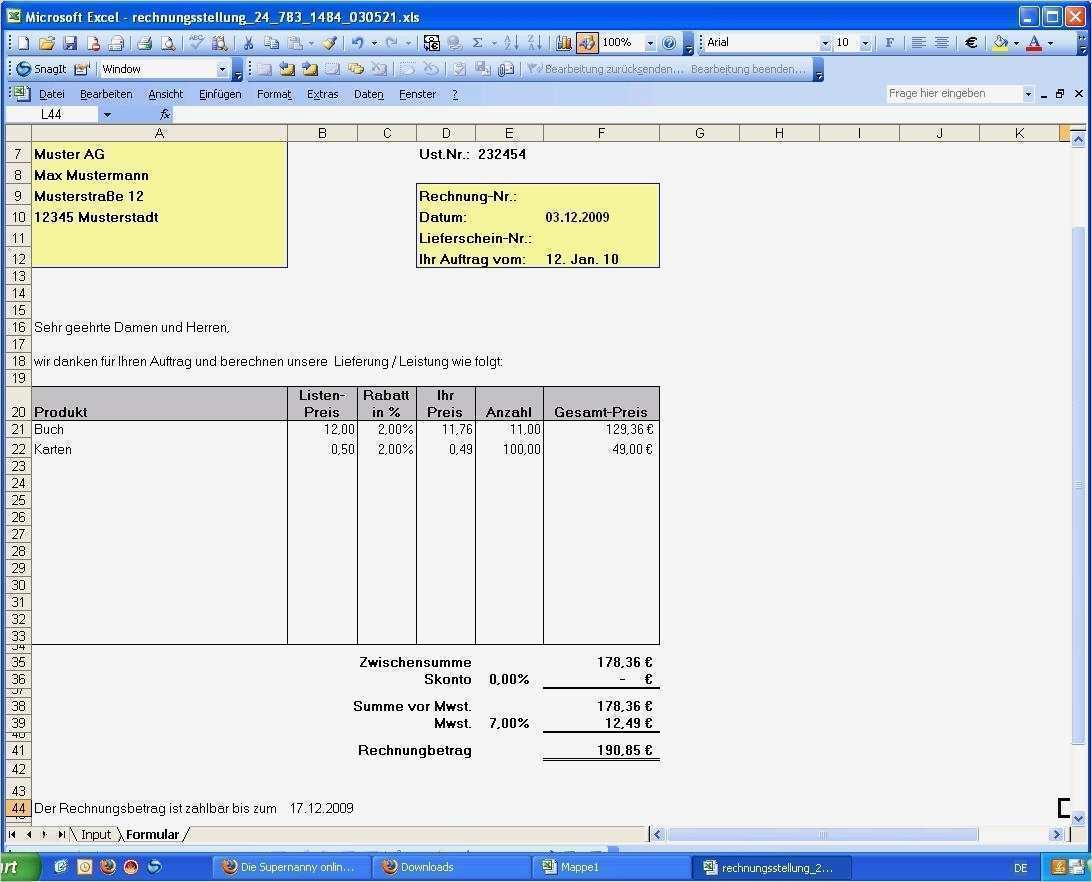Toggle center alignment on the formatting toolbar
This screenshot has height=882, width=1092.
pos(942,42)
